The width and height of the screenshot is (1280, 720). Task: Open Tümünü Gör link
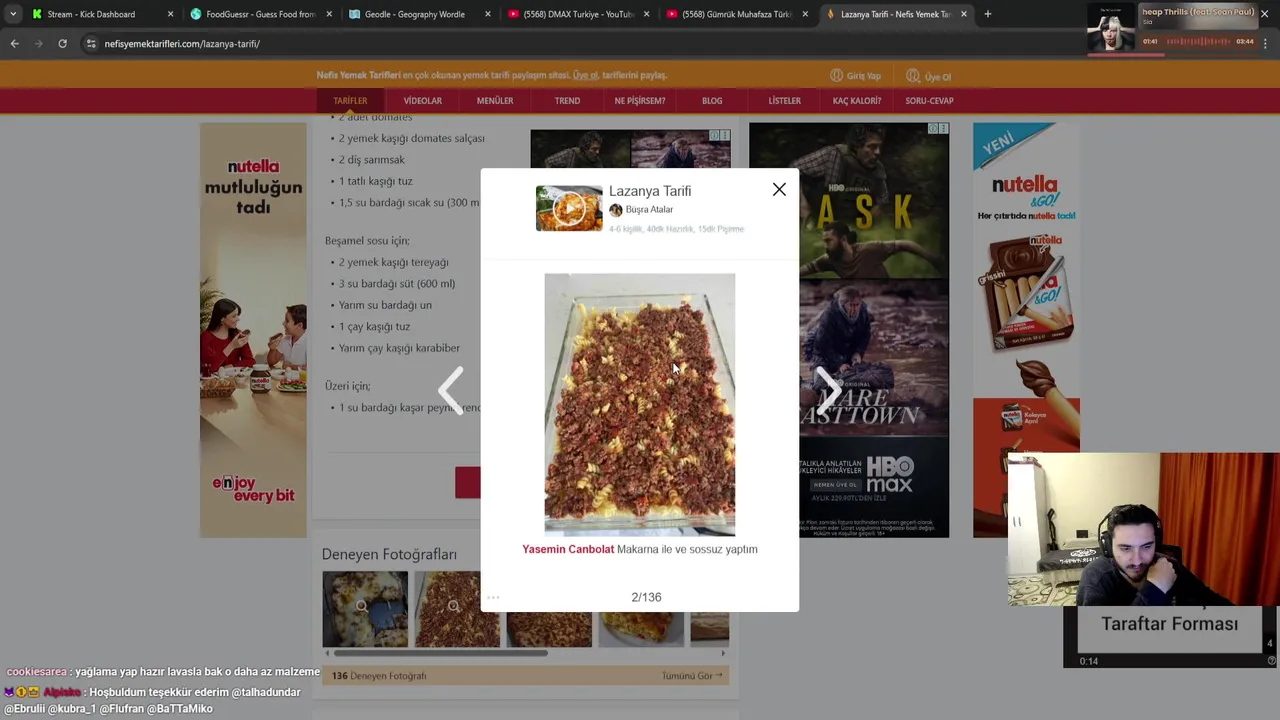click(691, 676)
